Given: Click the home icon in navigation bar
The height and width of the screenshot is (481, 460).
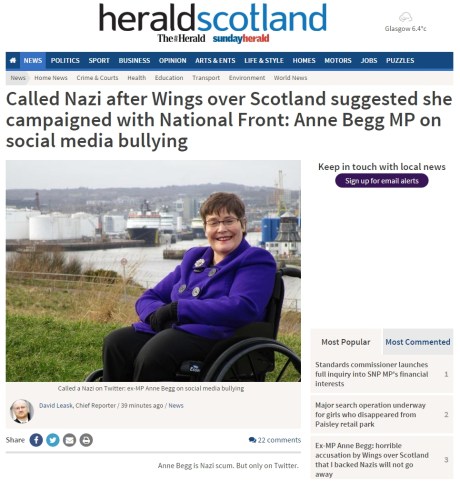Looking at the screenshot, I should (x=13, y=61).
